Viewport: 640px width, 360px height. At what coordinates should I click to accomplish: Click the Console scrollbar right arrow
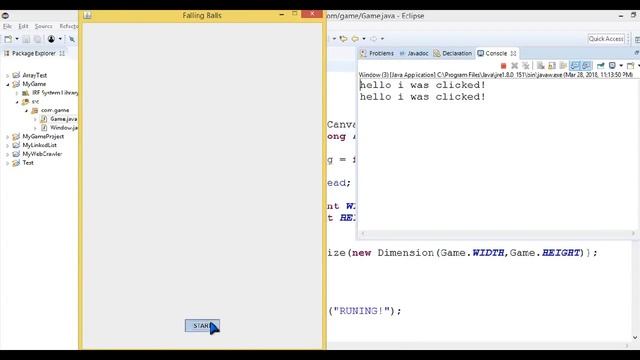(x=633, y=233)
